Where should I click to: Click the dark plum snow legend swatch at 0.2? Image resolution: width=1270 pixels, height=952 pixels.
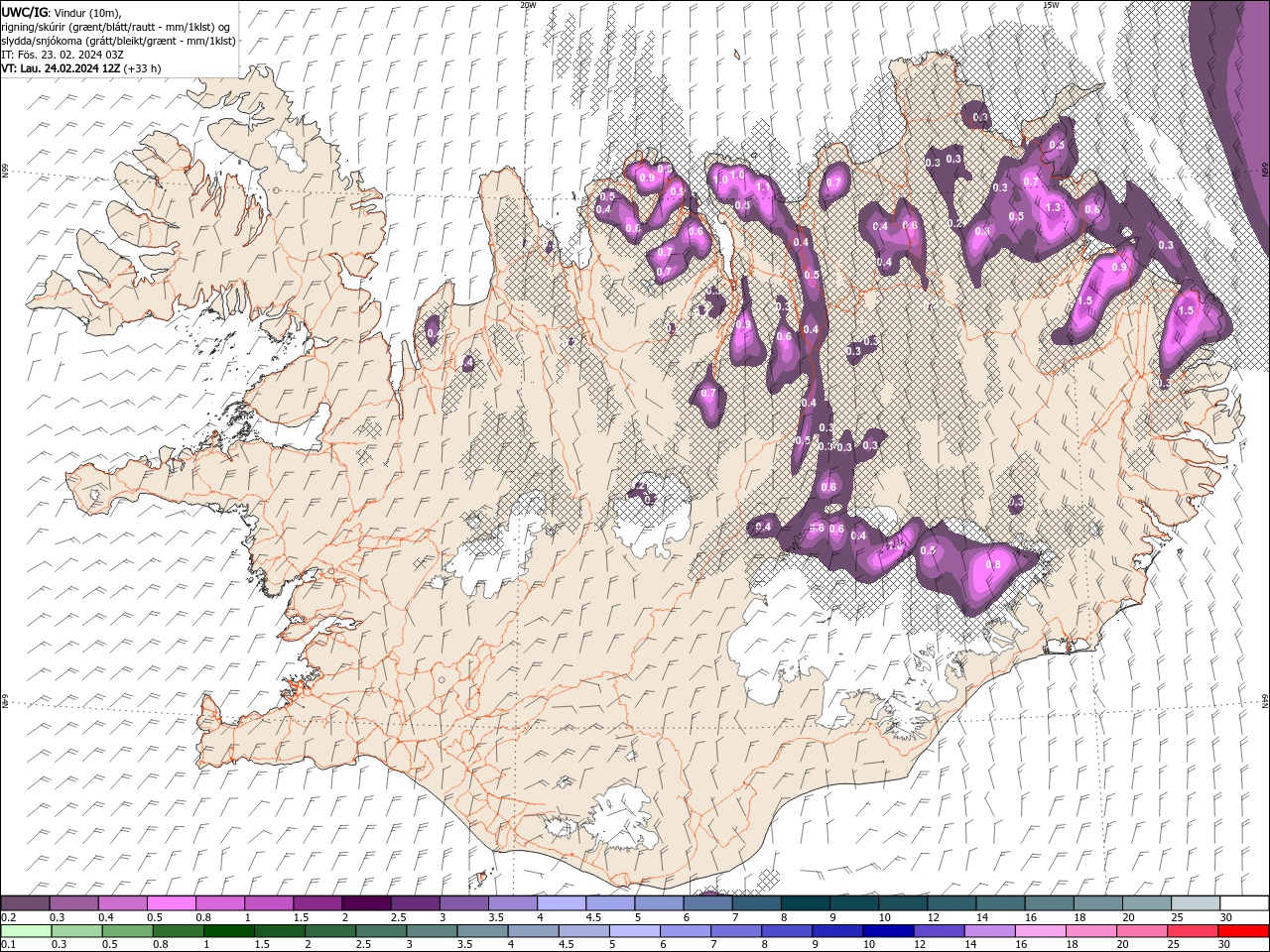tap(25, 903)
